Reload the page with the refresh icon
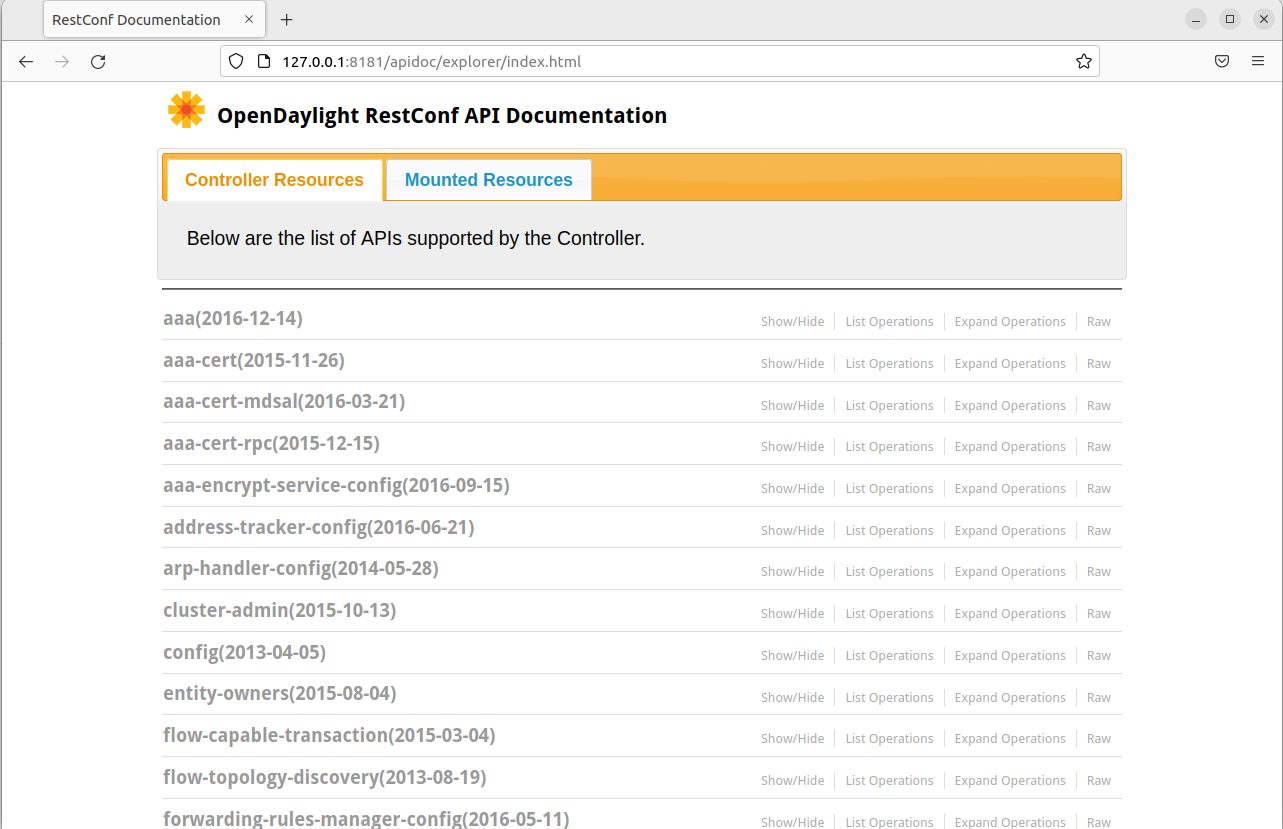The height and width of the screenshot is (829, 1283). click(98, 61)
